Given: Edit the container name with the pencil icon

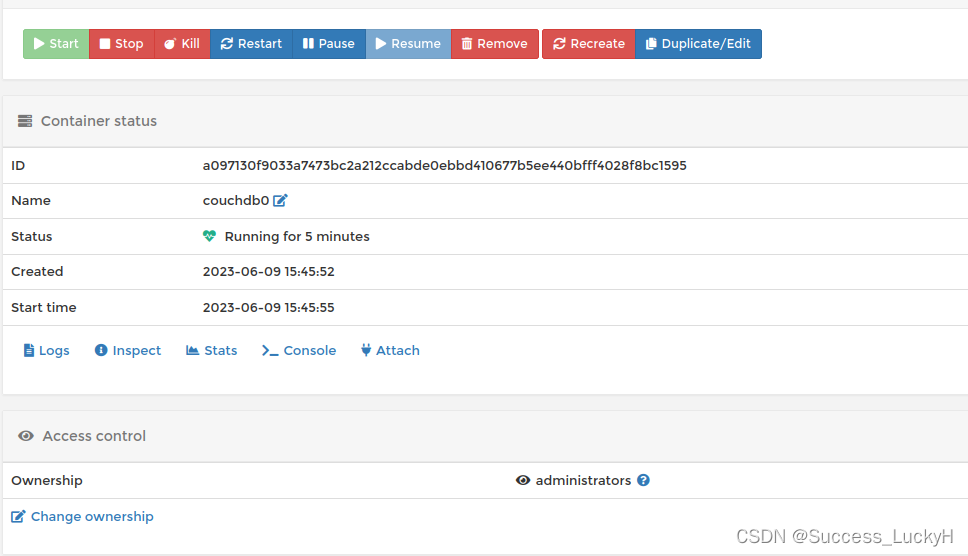Looking at the screenshot, I should [x=280, y=201].
